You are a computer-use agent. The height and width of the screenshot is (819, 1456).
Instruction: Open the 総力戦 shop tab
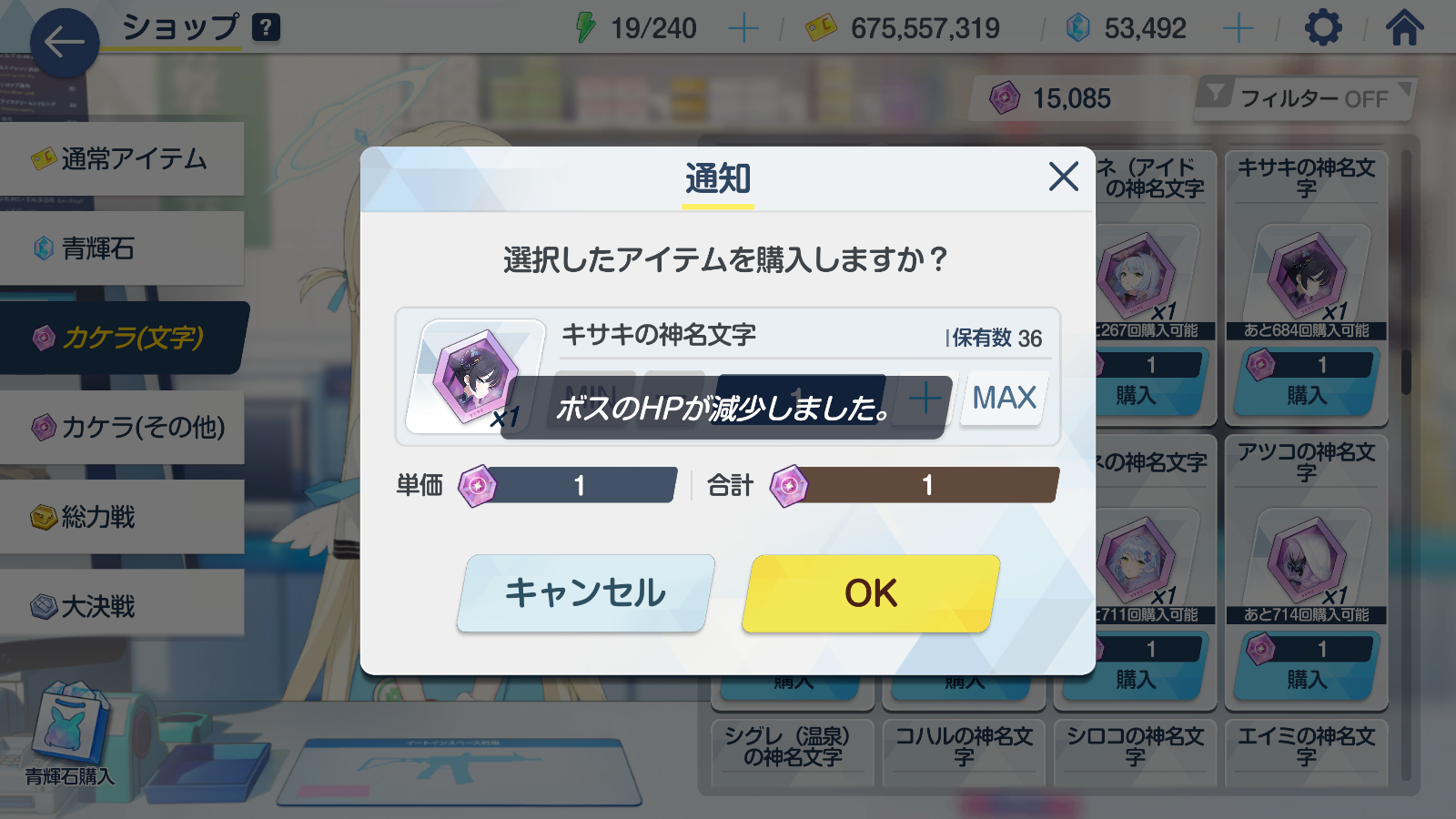click(122, 517)
